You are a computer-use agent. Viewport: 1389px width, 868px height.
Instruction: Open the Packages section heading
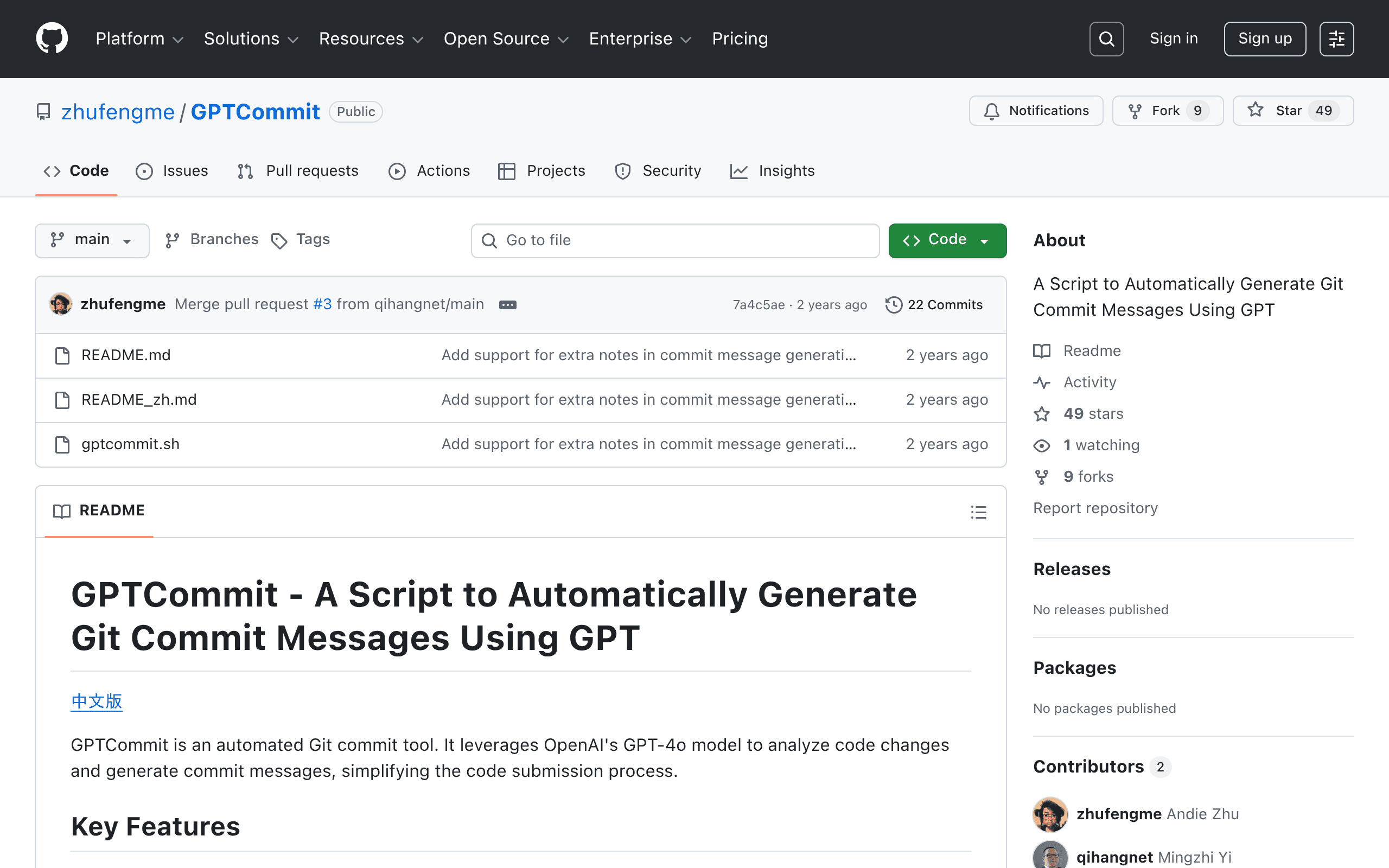[1074, 668]
